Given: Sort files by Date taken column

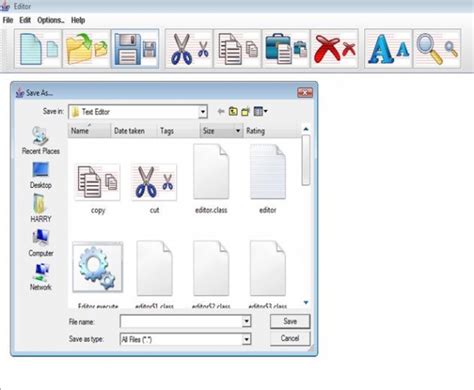Looking at the screenshot, I should 133,131.
